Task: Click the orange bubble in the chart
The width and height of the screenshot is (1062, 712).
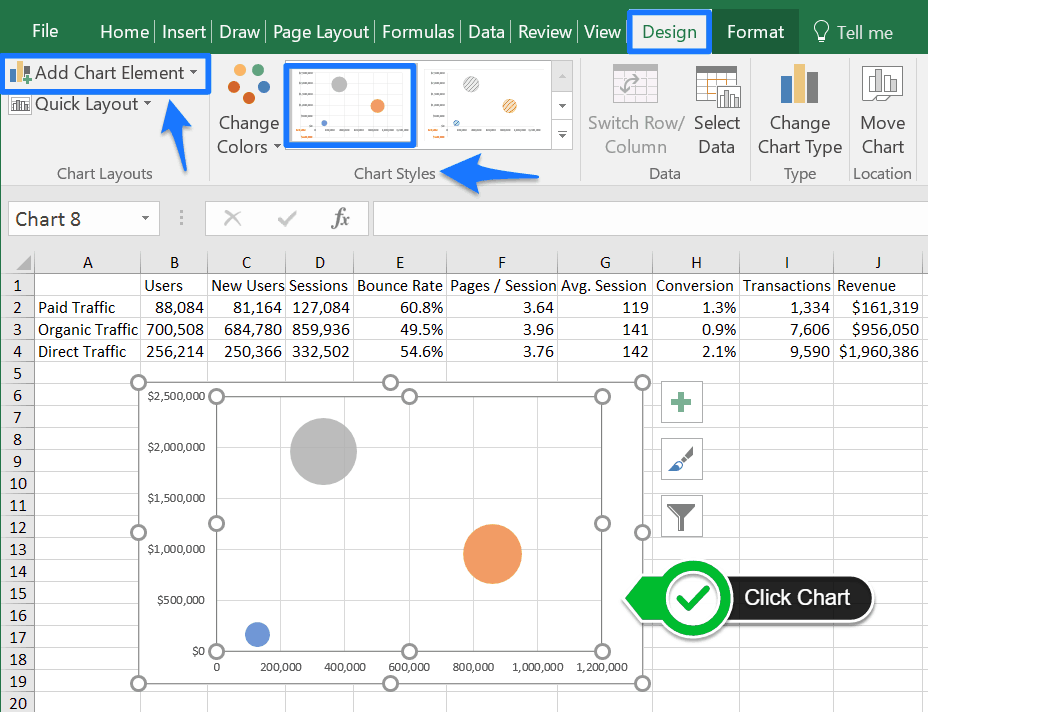Action: point(492,553)
